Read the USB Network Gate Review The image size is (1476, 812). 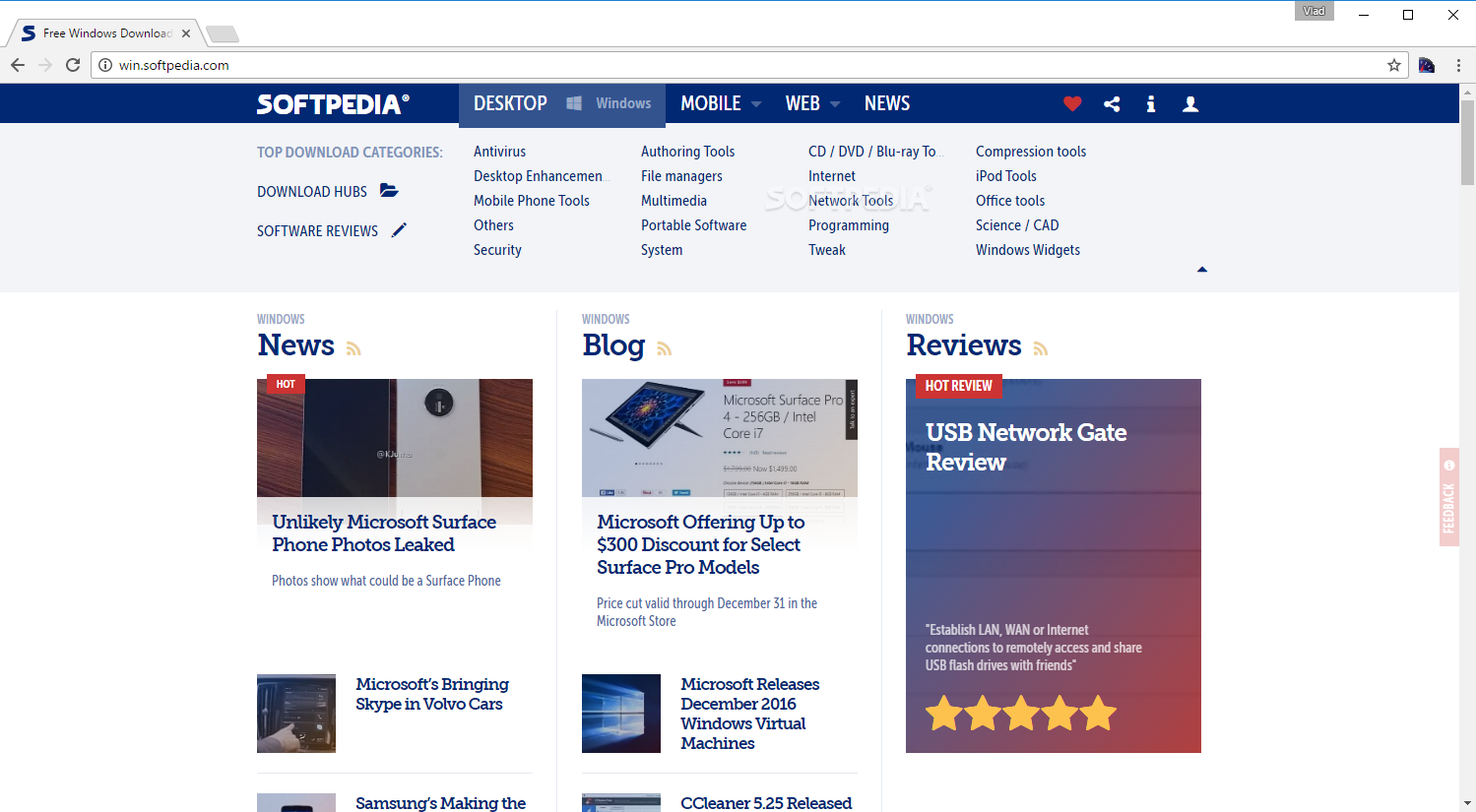tap(1026, 447)
